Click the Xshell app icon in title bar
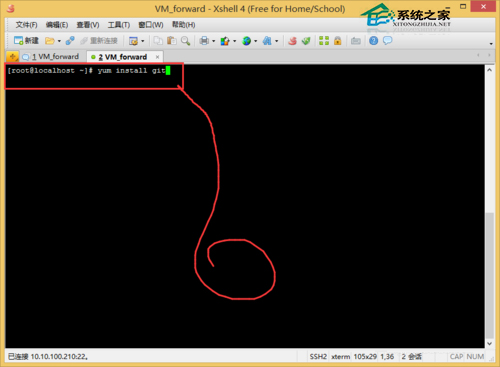The width and height of the screenshot is (500, 367). tap(10, 8)
